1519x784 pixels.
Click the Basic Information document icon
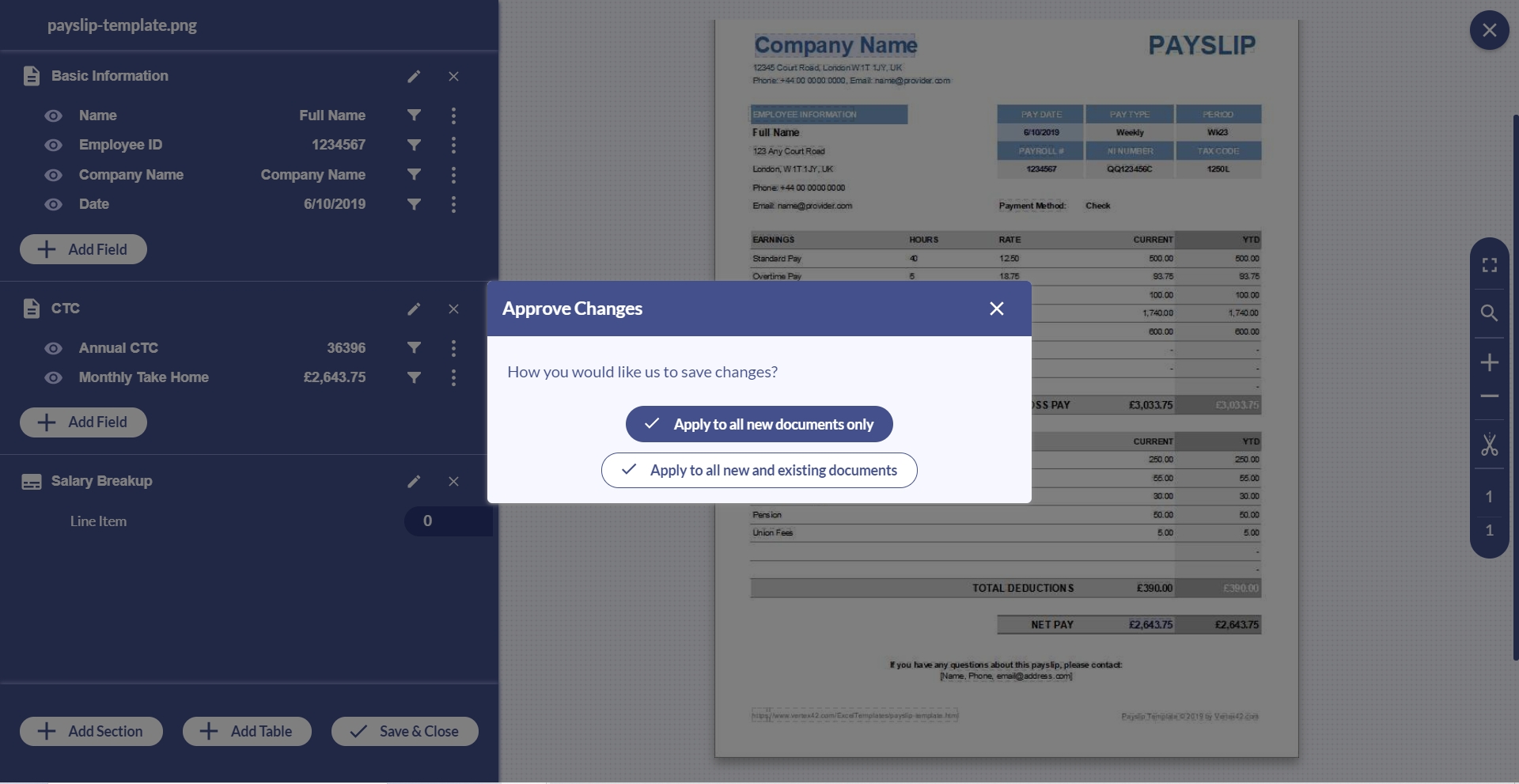point(32,76)
